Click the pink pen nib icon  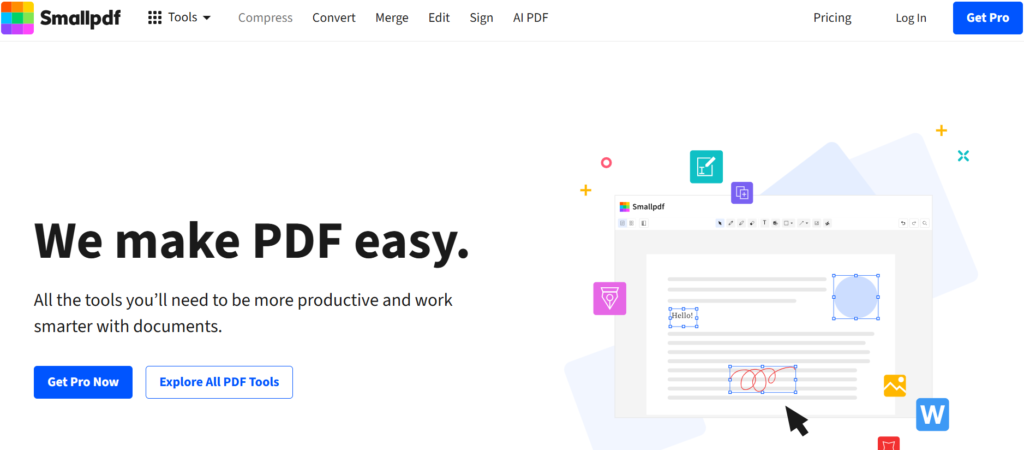click(x=609, y=298)
